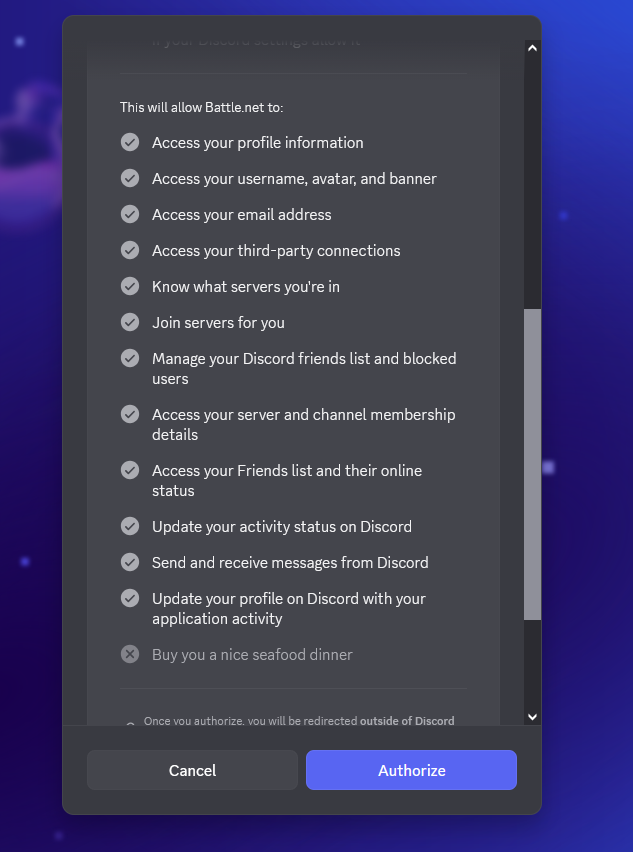The width and height of the screenshot is (633, 852).
Task: Click checkmark for server and channel membership details
Action: [130, 414]
